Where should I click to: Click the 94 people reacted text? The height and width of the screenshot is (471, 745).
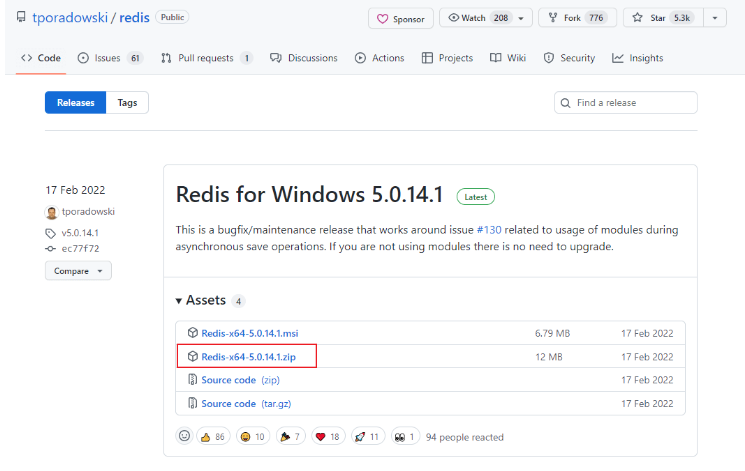click(465, 437)
